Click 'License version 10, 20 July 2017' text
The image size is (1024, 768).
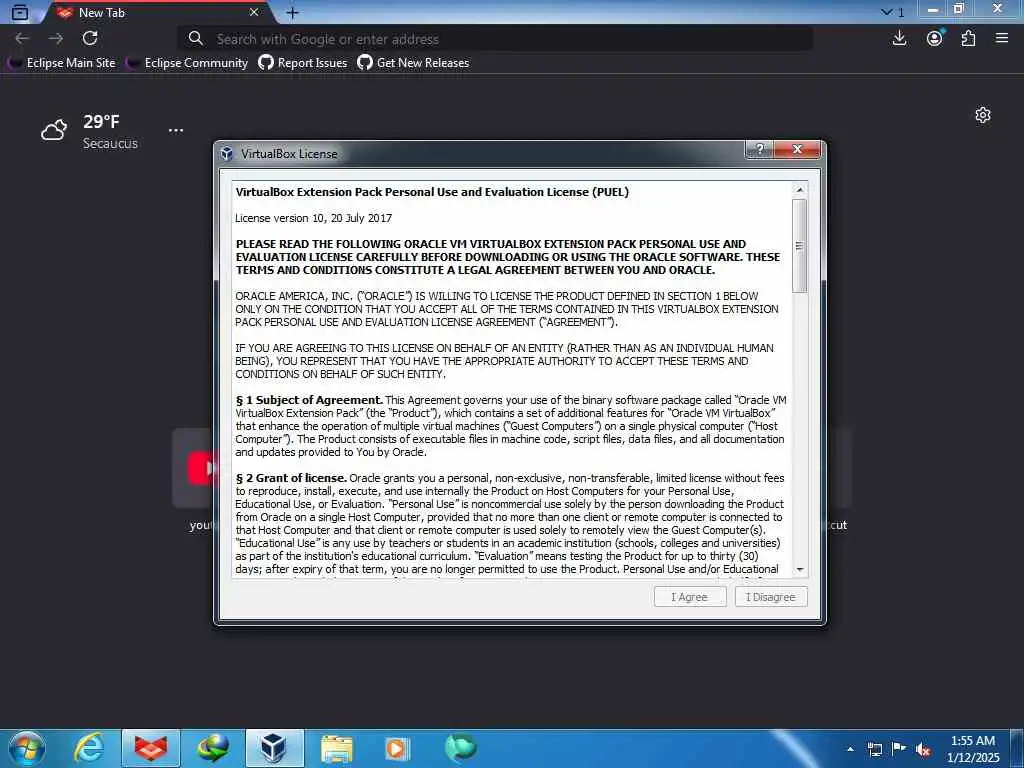click(313, 218)
